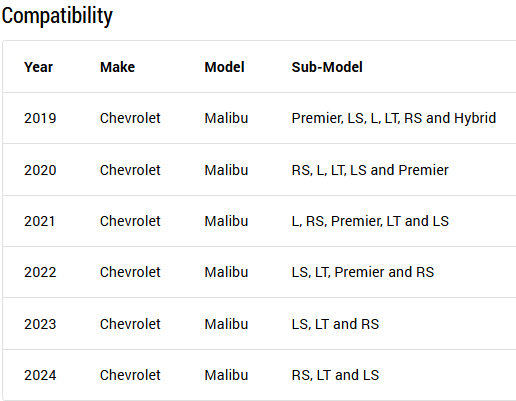Click Chevrolet in the 2022 row
The height and width of the screenshot is (401, 516).
click(x=130, y=272)
